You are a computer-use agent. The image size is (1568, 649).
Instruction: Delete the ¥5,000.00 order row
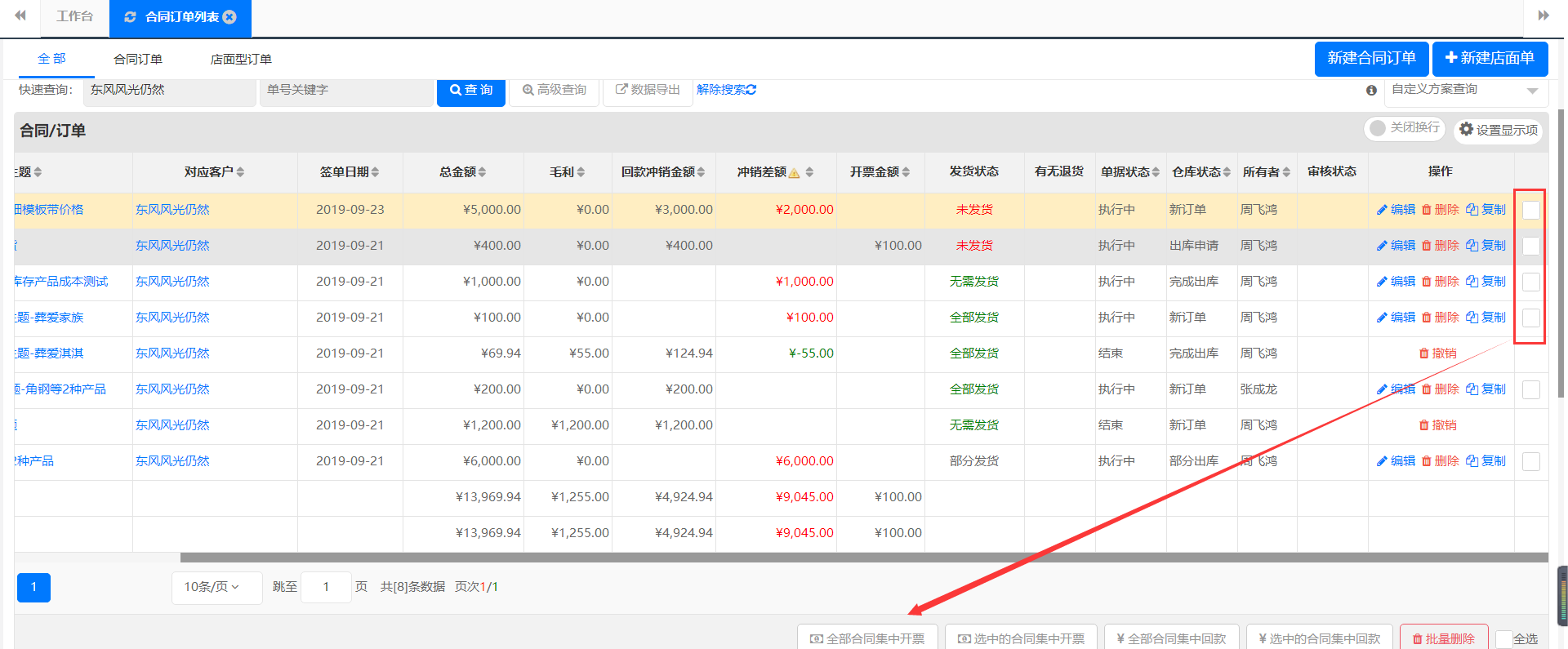(x=1441, y=210)
